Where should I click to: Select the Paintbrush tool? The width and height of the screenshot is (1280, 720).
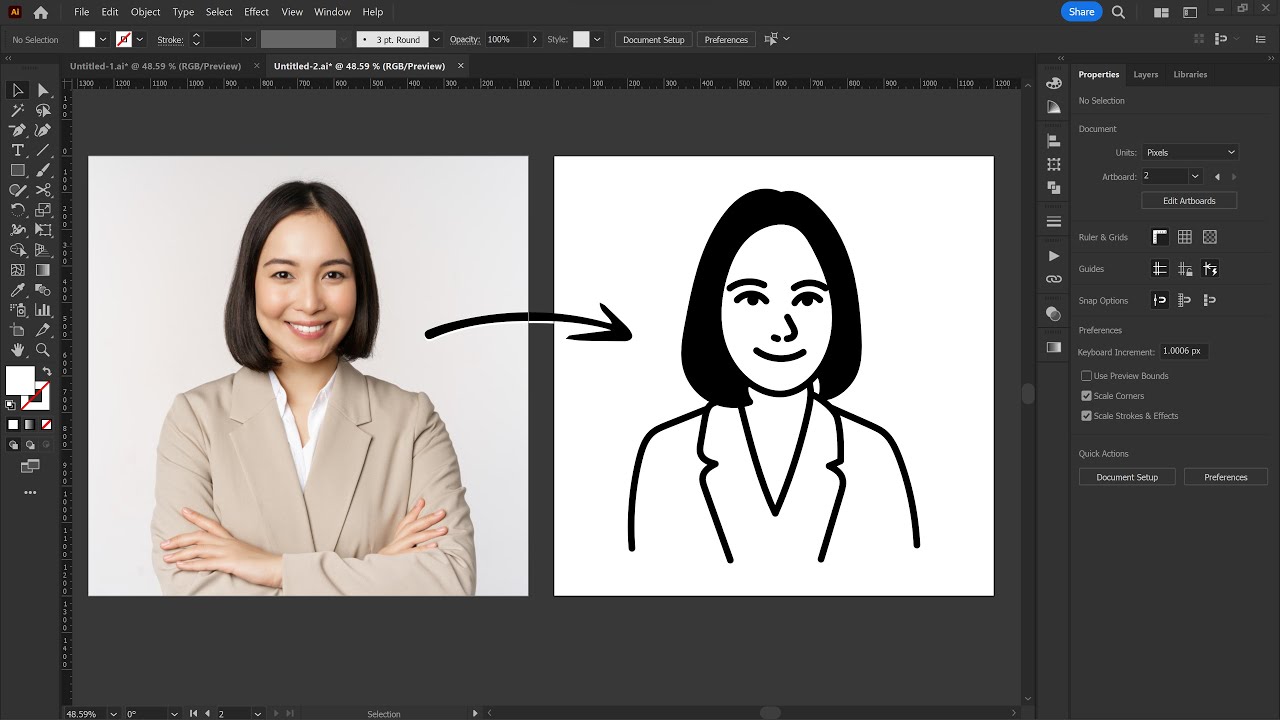tap(43, 170)
